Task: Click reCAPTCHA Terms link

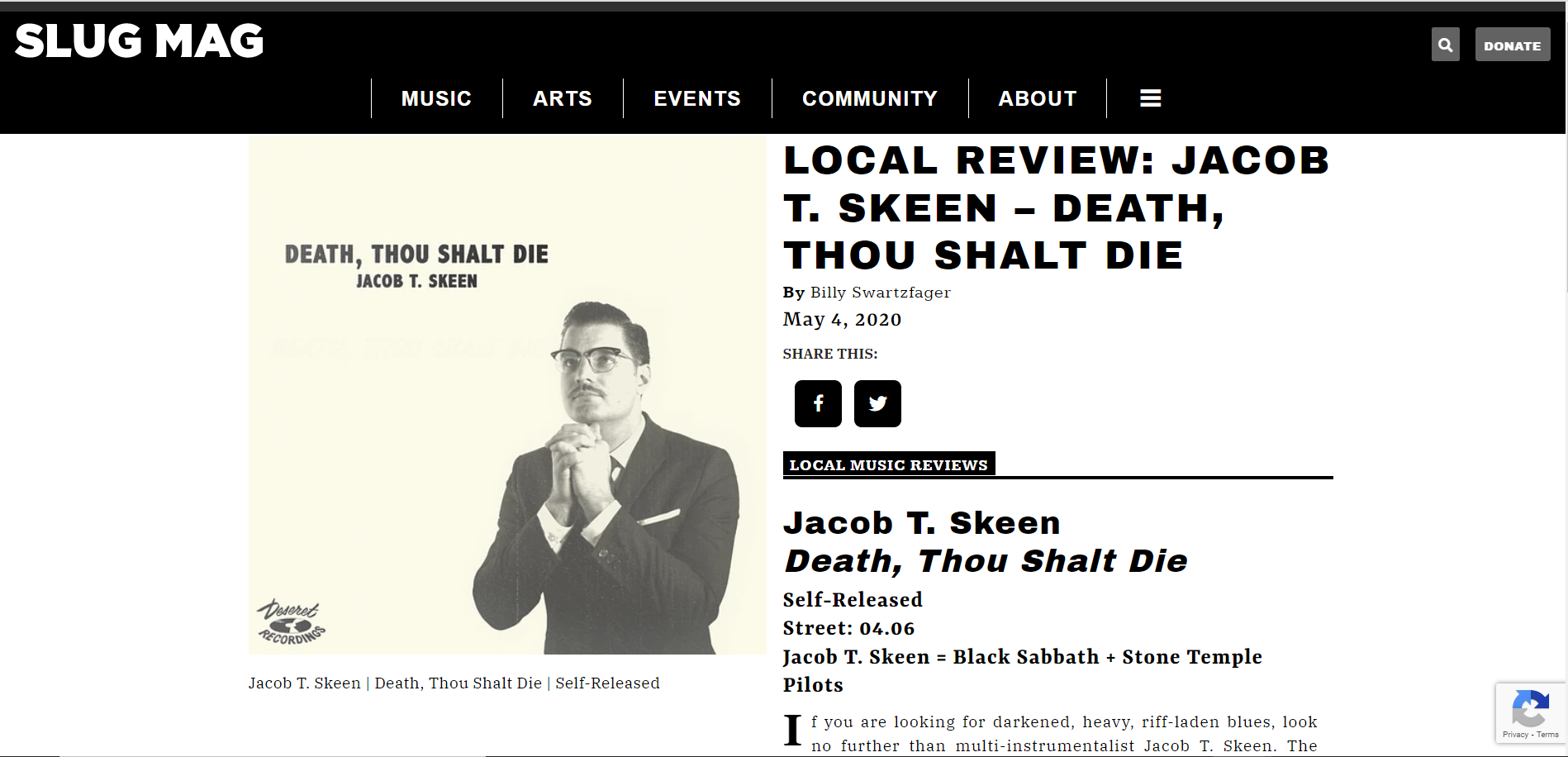Action: (1547, 735)
